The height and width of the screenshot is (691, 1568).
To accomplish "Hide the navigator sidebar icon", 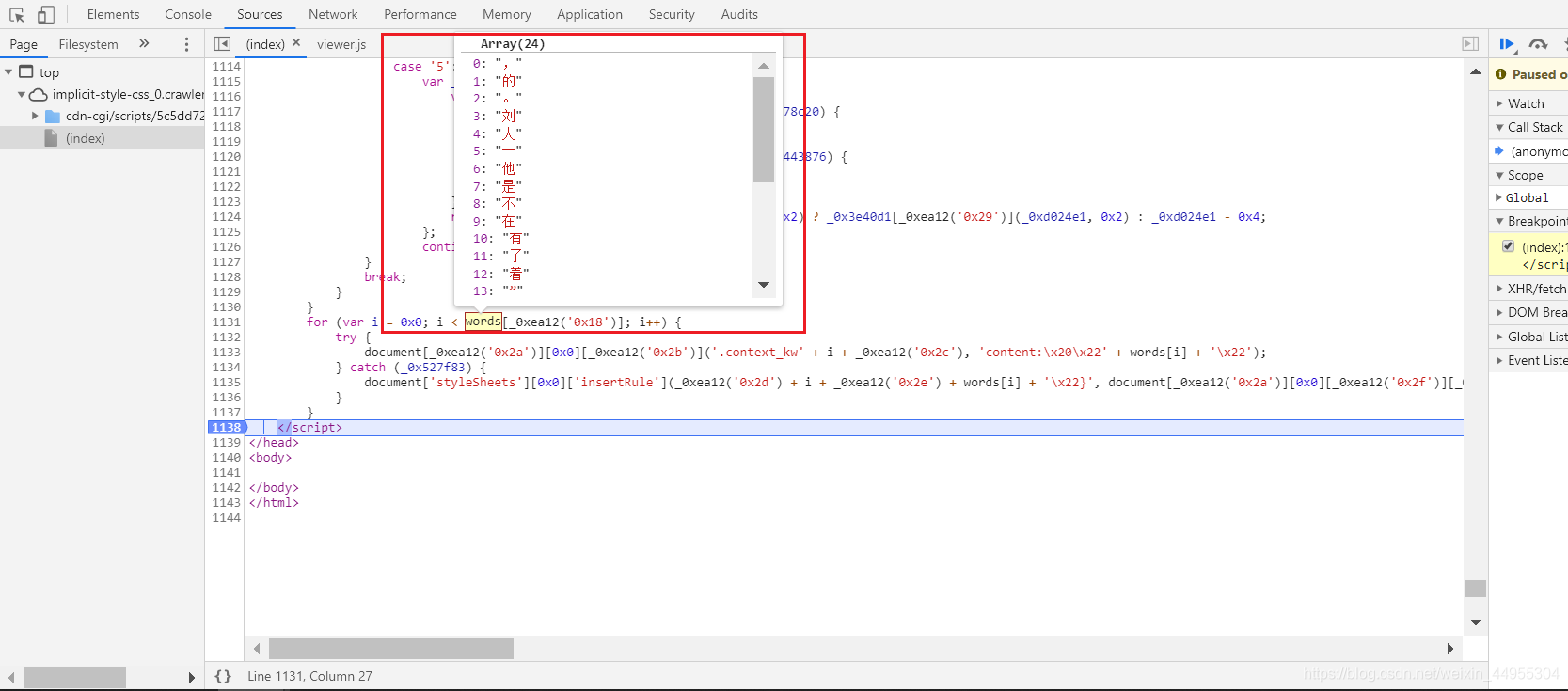I will (222, 43).
